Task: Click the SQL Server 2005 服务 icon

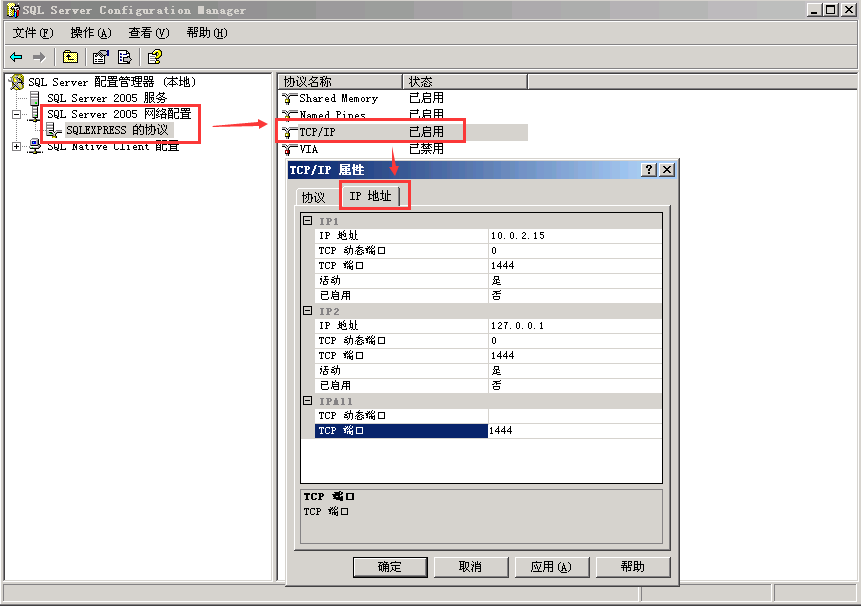Action: pos(35,98)
